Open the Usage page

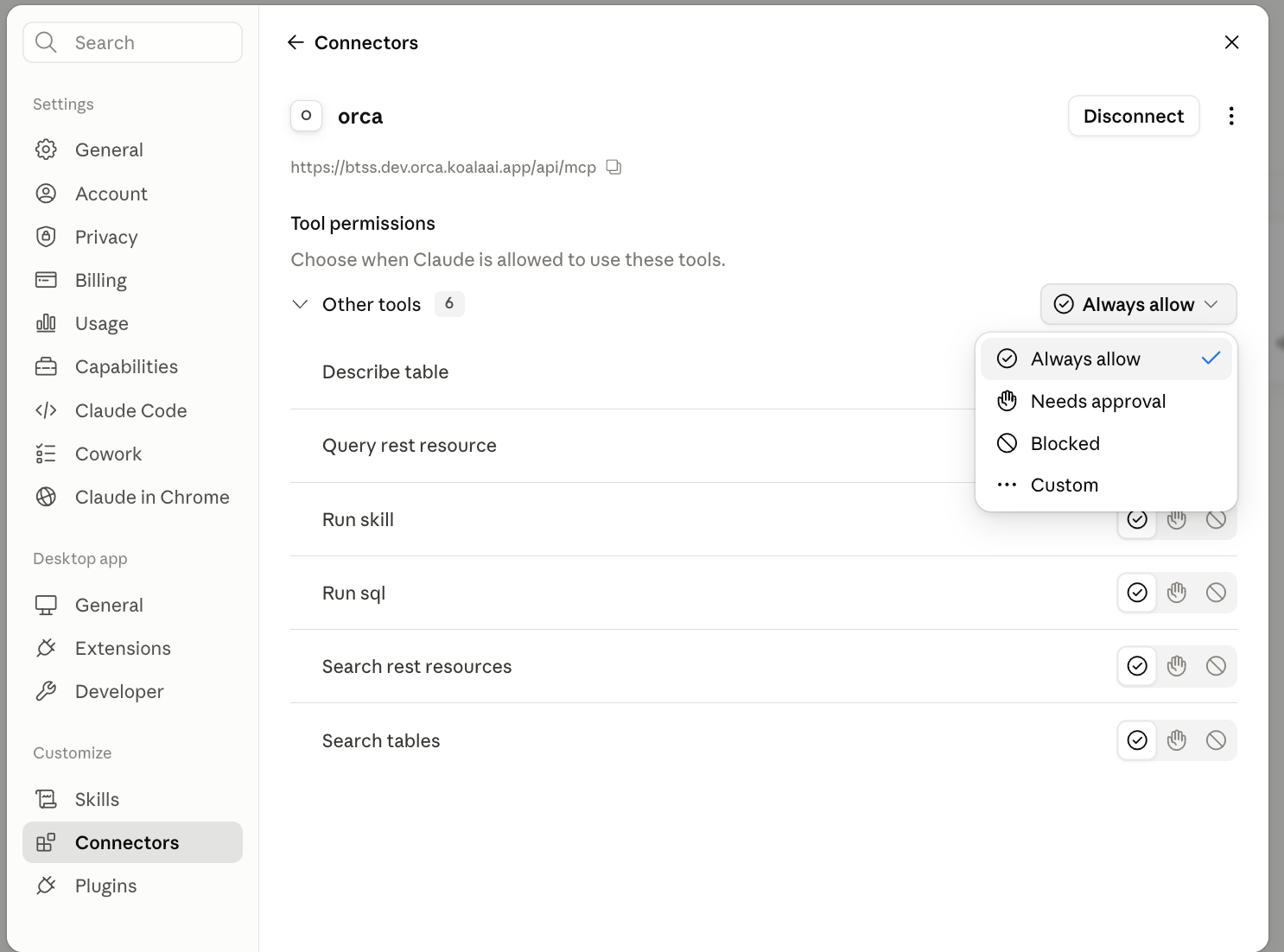pyautogui.click(x=132, y=323)
